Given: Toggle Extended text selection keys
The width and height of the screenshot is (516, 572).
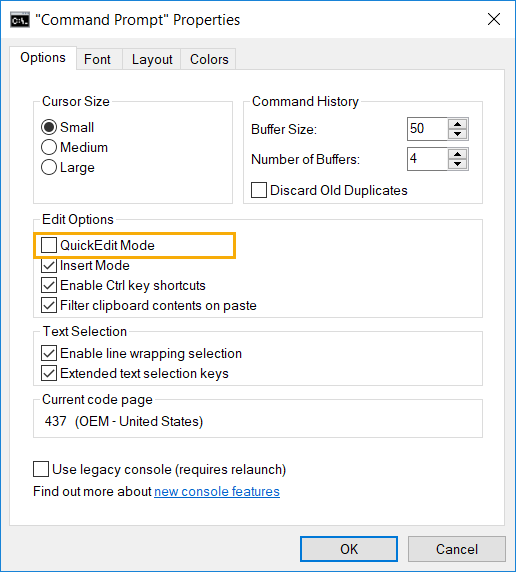Looking at the screenshot, I should [49, 373].
